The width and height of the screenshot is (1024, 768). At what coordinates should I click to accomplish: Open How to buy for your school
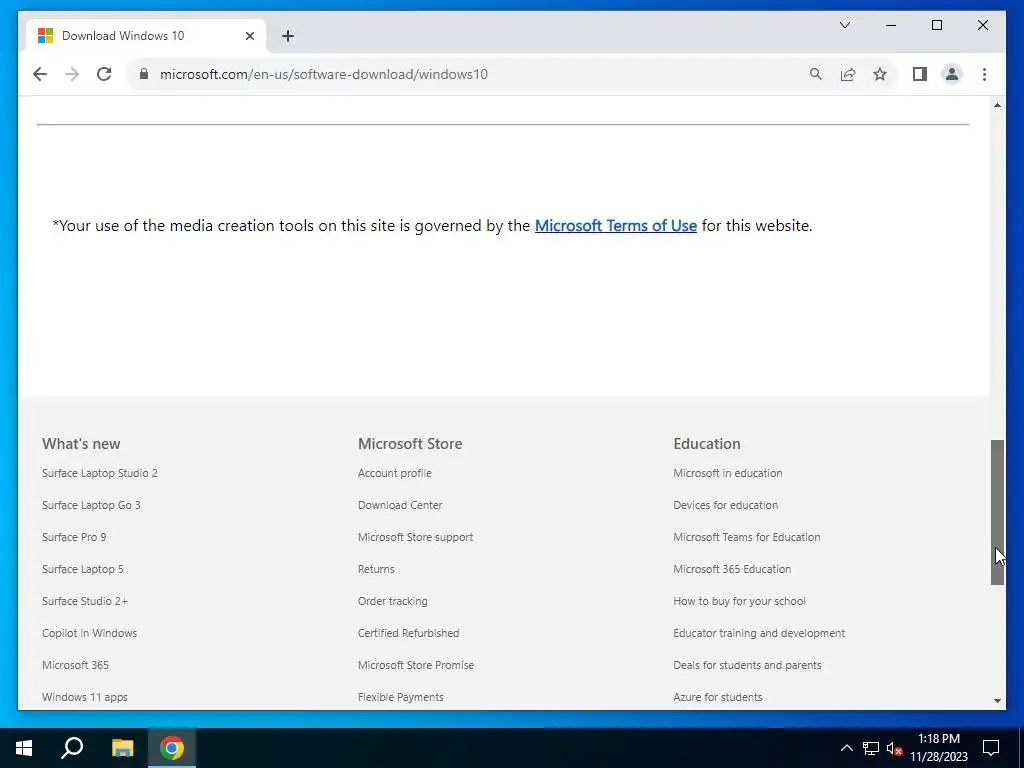(739, 601)
